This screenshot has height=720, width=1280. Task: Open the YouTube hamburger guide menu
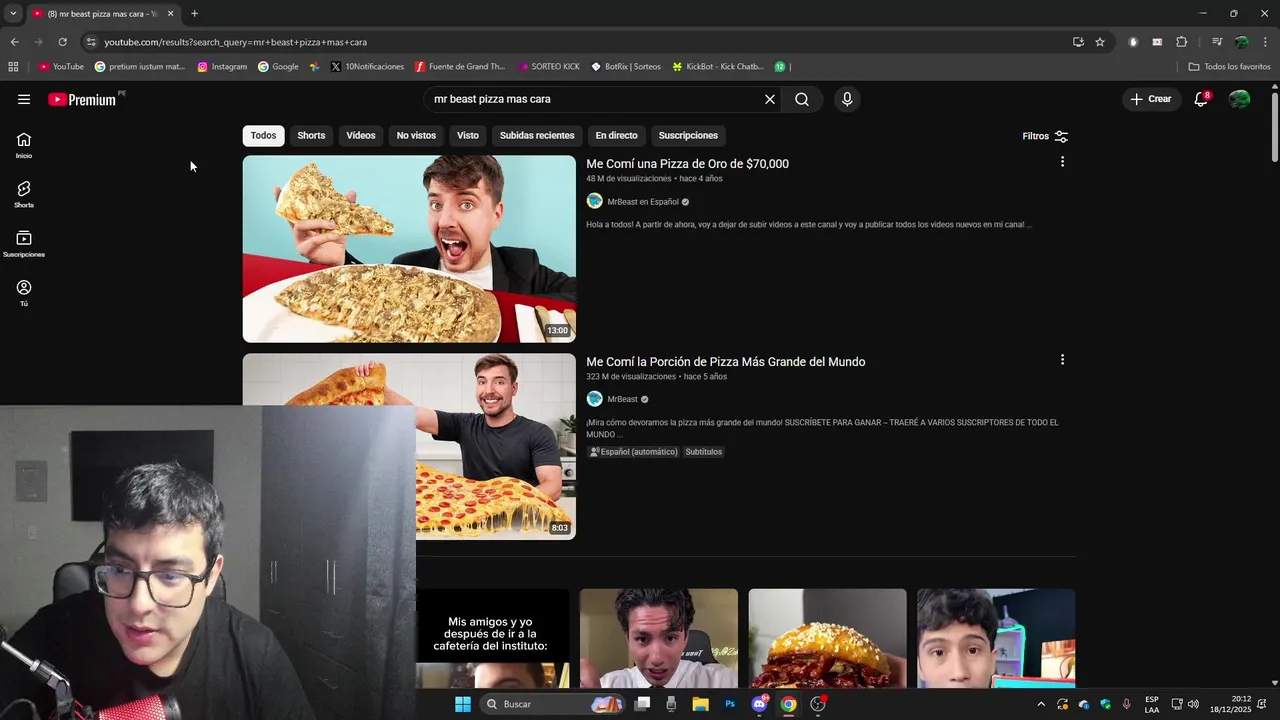(24, 99)
